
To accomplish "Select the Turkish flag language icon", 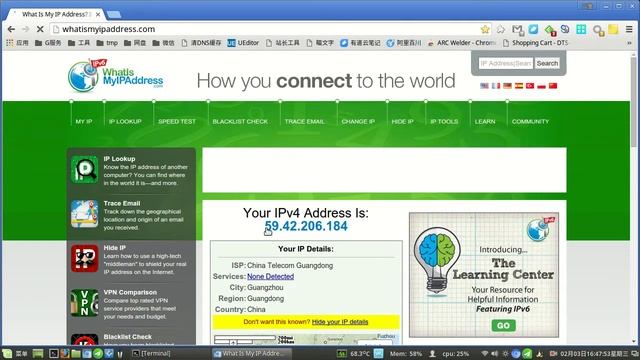I will point(530,86).
